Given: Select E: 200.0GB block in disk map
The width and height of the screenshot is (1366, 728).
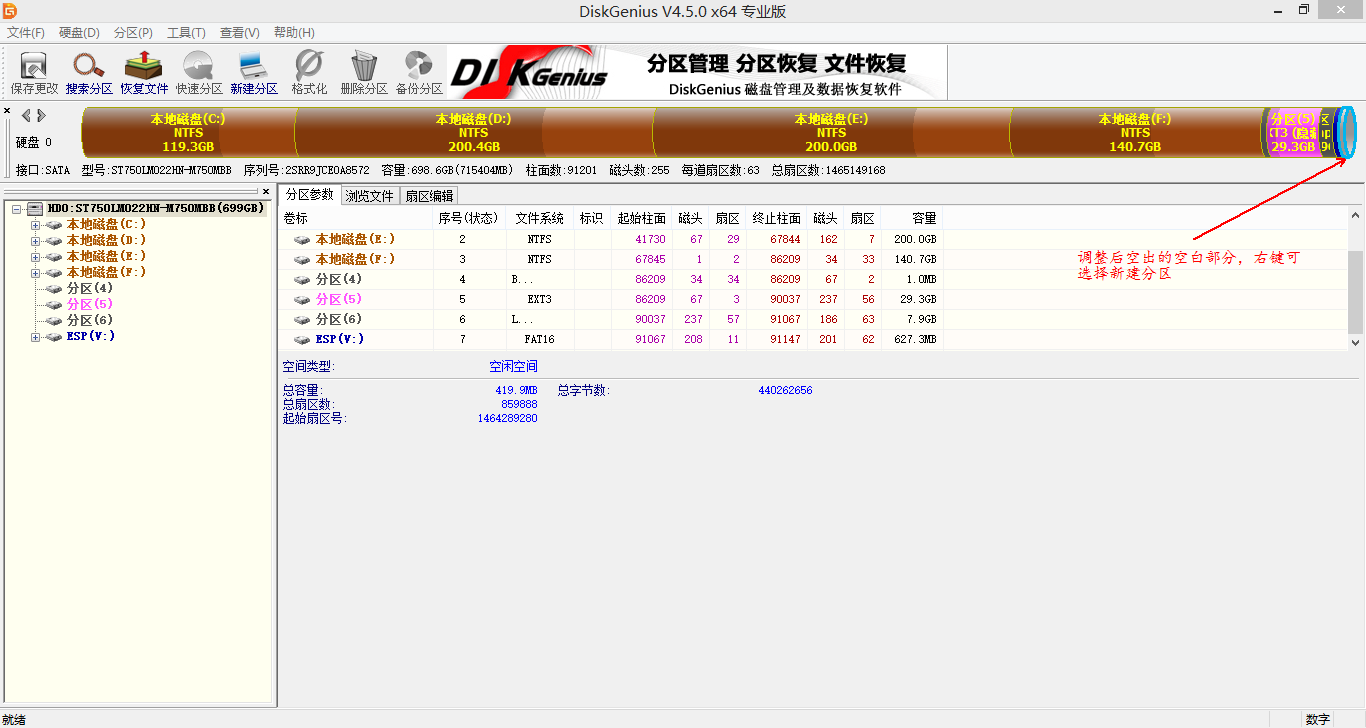Looking at the screenshot, I should tap(831, 132).
